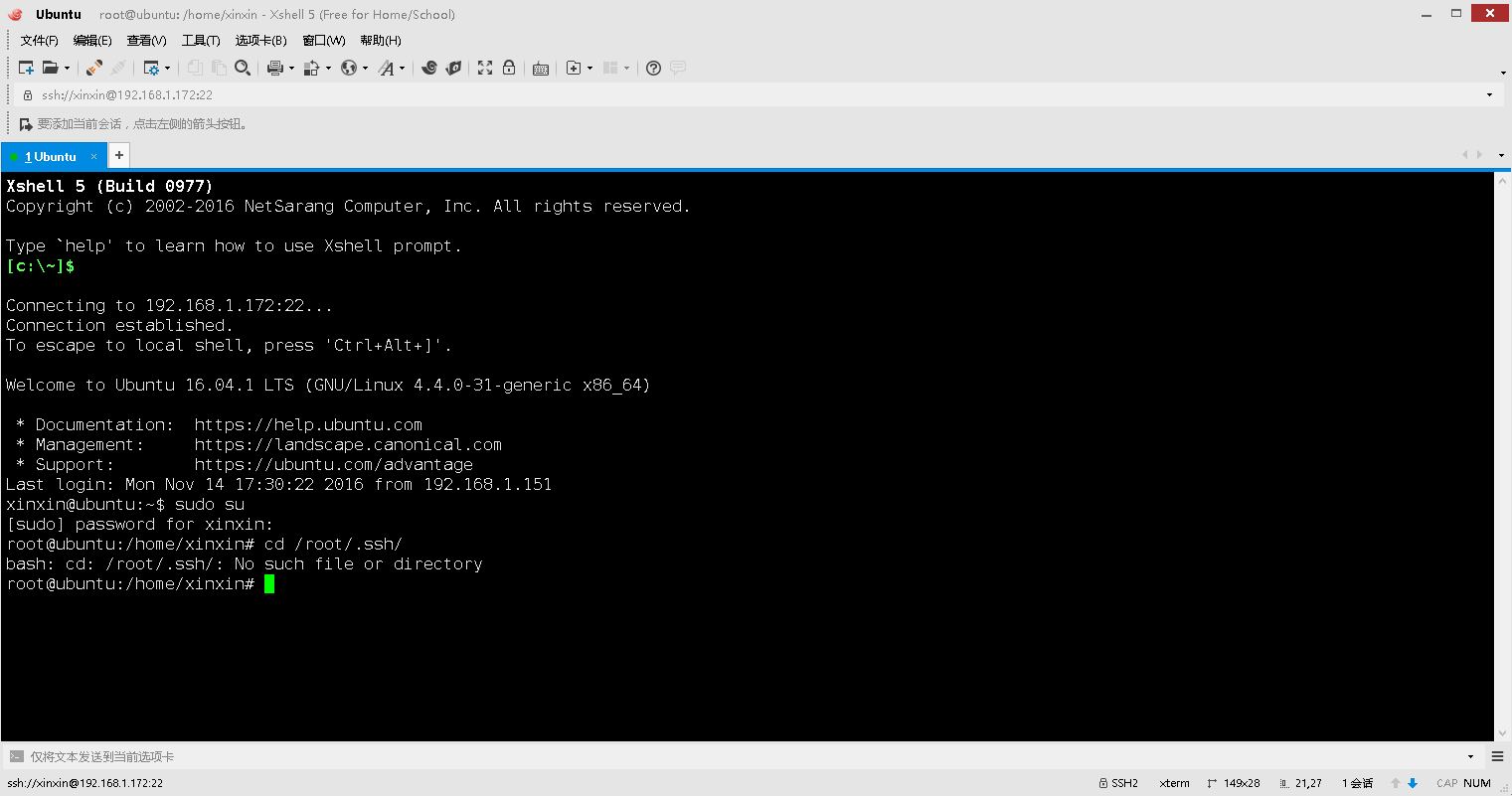Expand the address bar history dropdown

click(x=1489, y=95)
